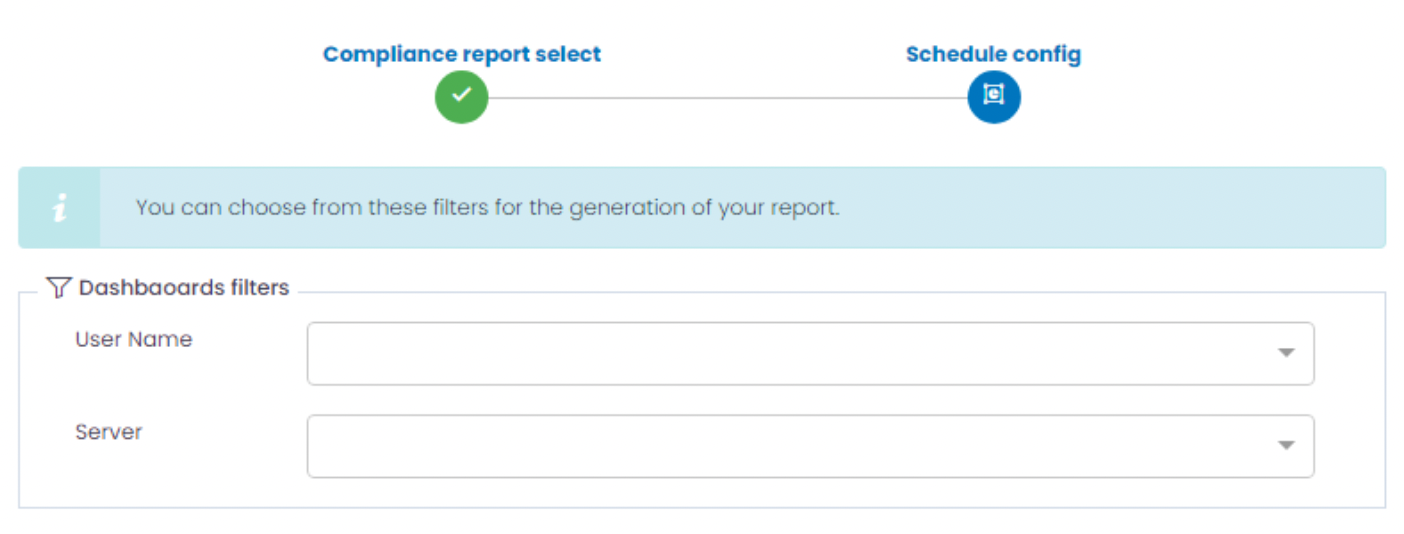Click the light blue filters information banner
Image resolution: width=1404 pixels, height=534 pixels.
[x=1100, y=208]
